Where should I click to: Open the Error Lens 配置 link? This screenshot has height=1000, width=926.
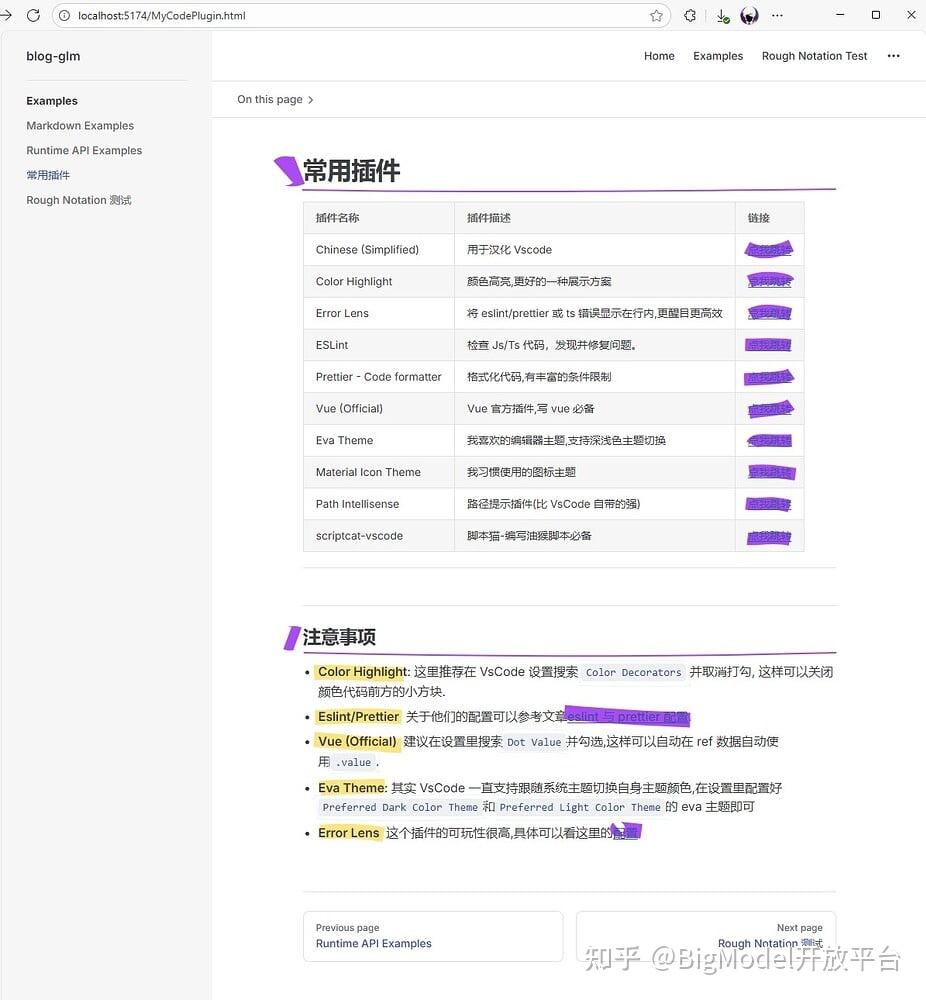[x=626, y=833]
